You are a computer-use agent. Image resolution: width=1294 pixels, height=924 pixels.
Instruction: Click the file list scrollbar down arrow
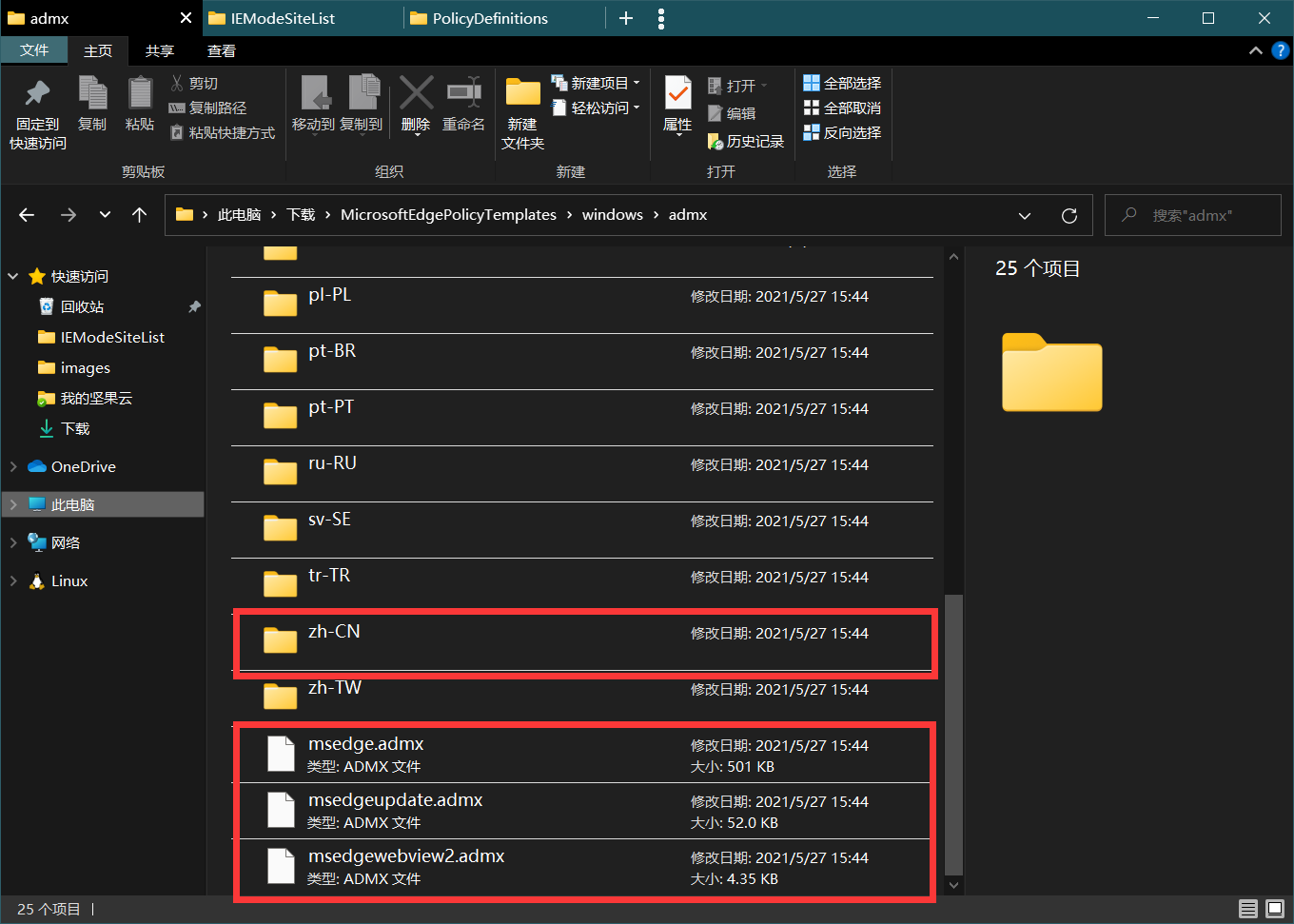click(x=953, y=885)
